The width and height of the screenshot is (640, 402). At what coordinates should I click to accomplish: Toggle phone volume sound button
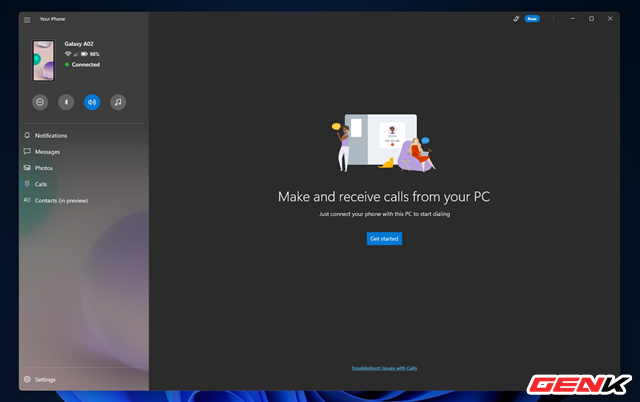(x=92, y=102)
